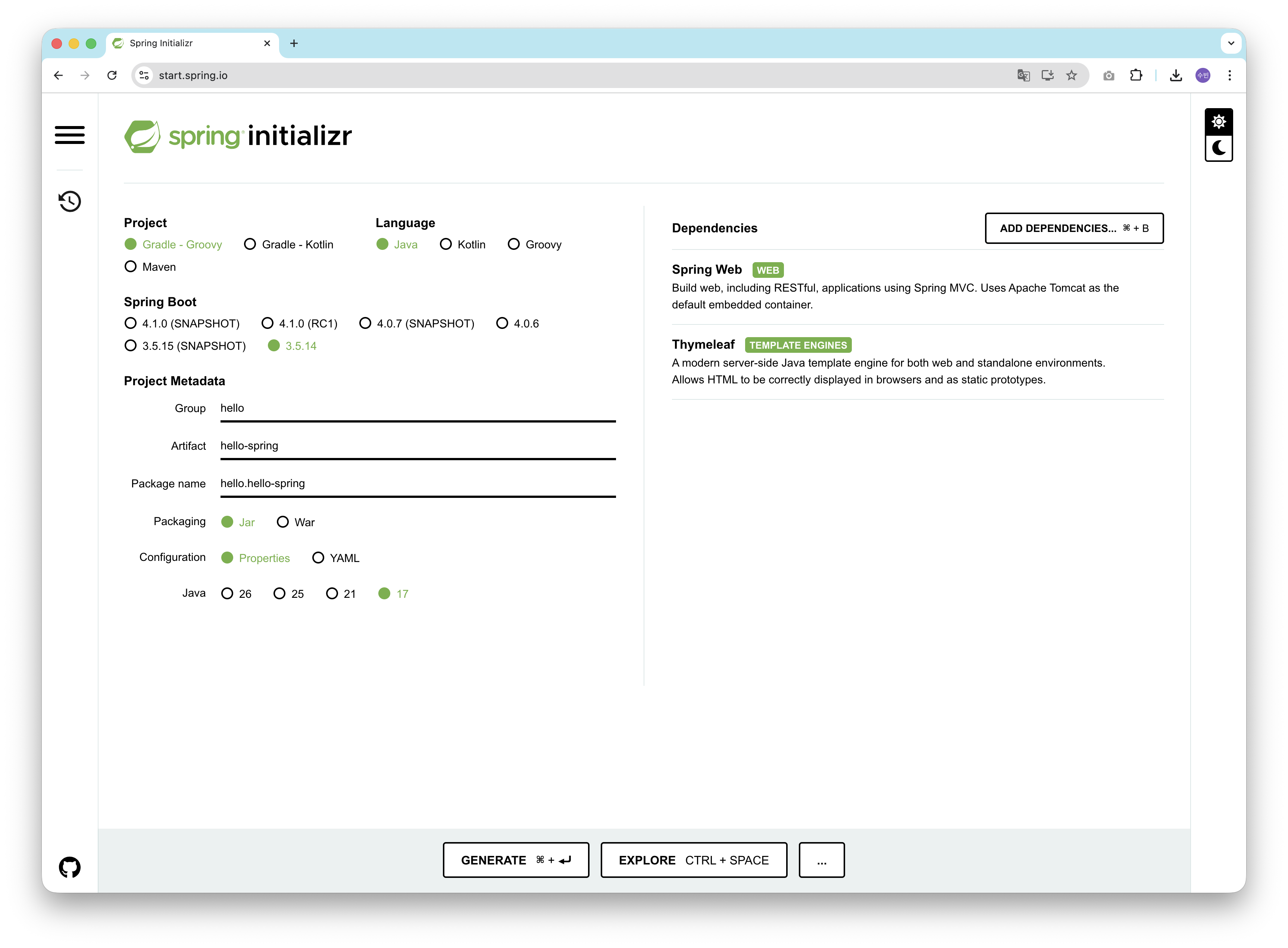
Task: Open the GitHub link in sidebar
Action: point(69,867)
